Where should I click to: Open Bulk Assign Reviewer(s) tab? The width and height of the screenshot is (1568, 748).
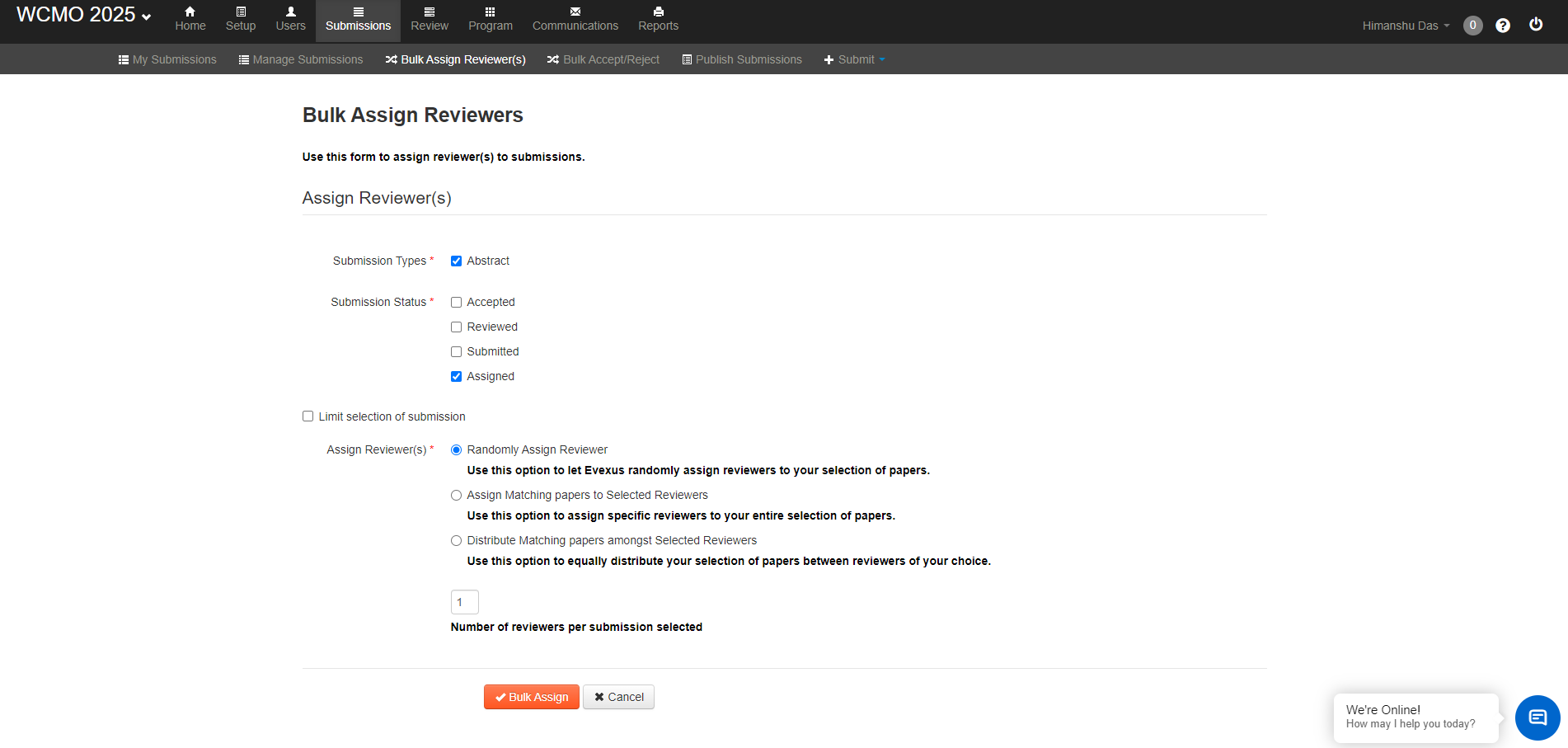[456, 59]
